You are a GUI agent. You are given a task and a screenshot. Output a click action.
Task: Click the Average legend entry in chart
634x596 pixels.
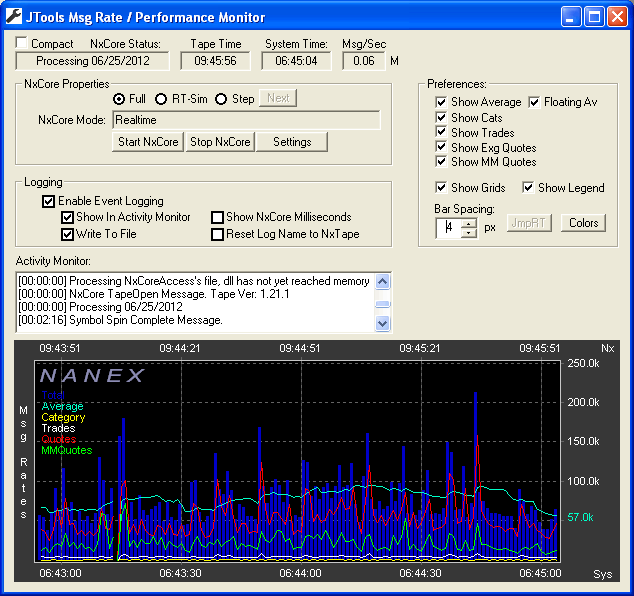coord(62,406)
